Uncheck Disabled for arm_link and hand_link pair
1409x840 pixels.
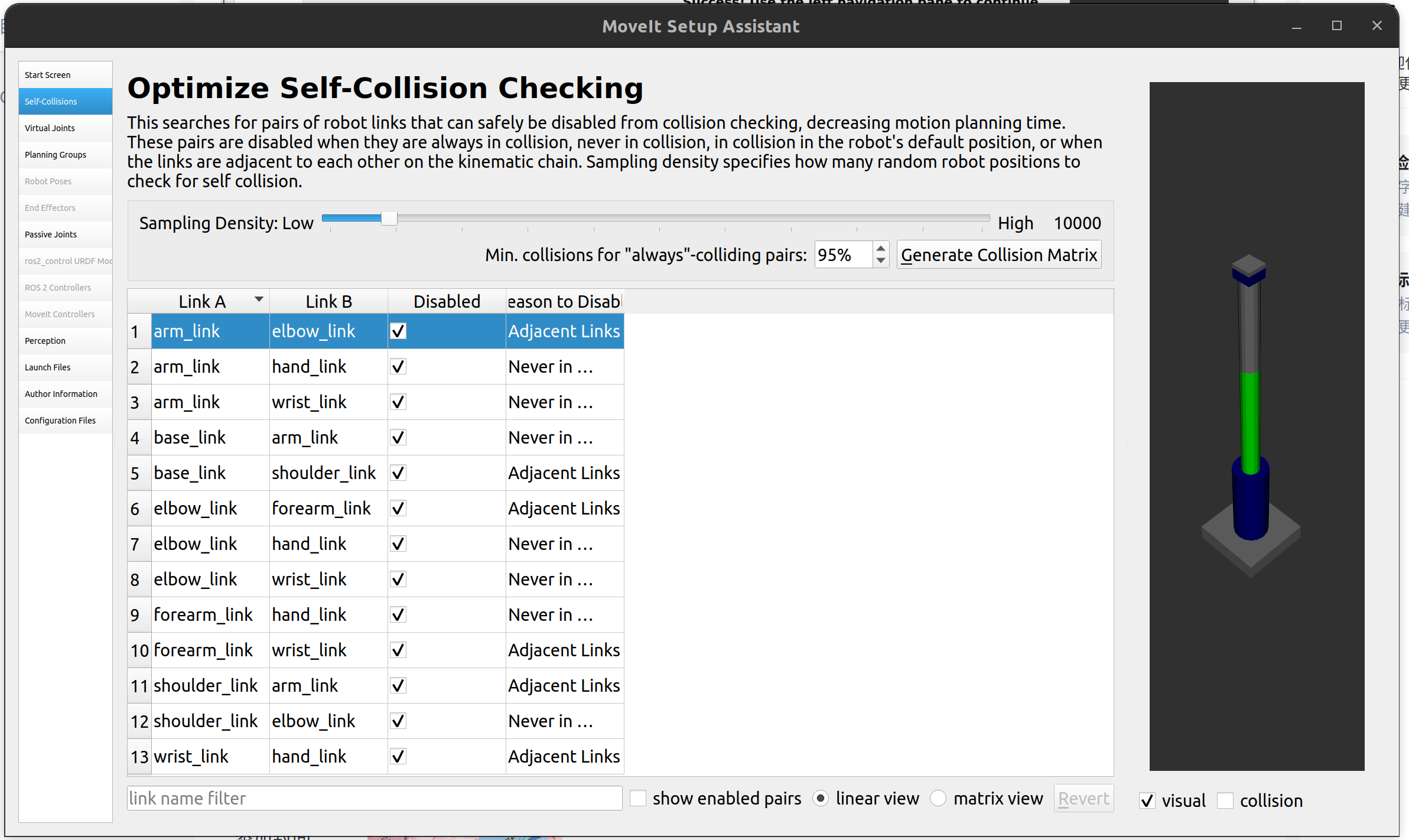(x=399, y=367)
